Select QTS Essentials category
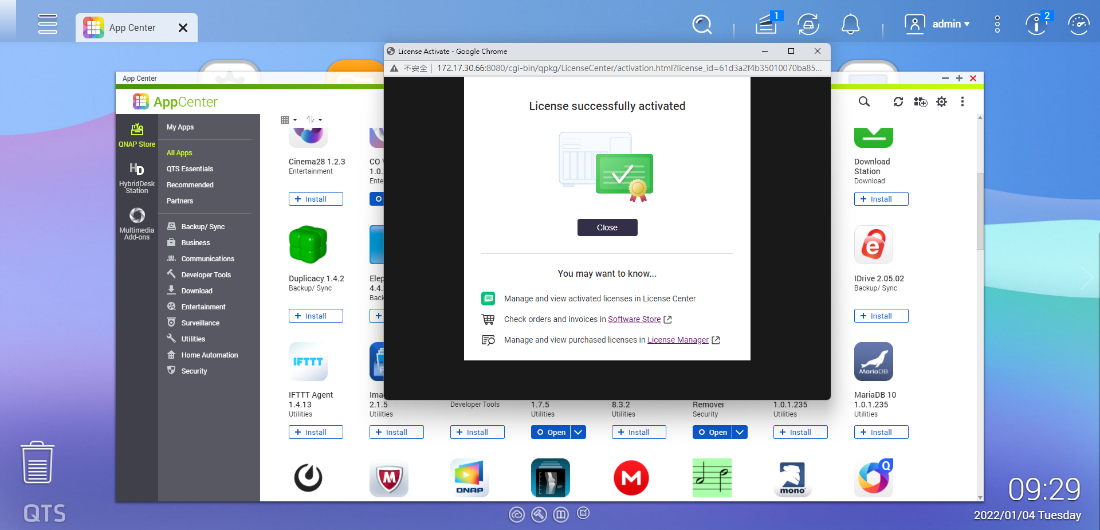 (x=189, y=168)
